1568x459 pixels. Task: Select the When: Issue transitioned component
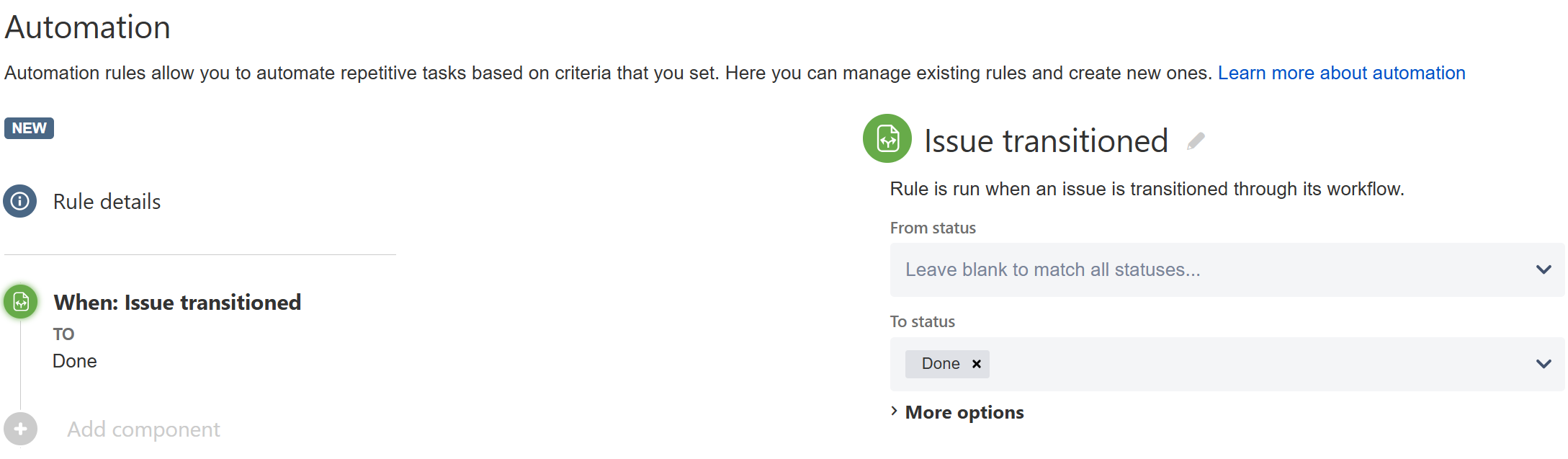(177, 303)
